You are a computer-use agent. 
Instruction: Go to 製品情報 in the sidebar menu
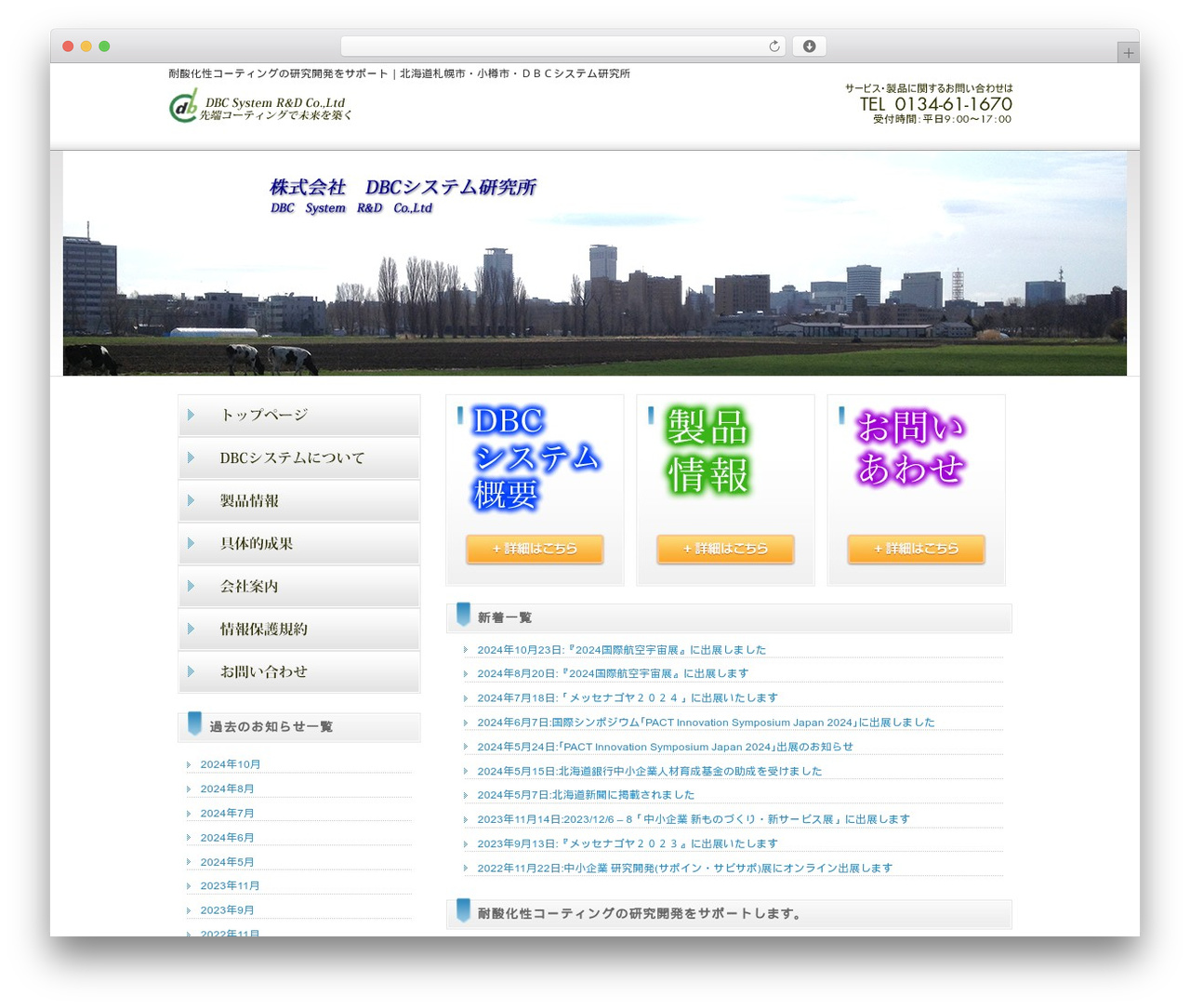[x=298, y=500]
